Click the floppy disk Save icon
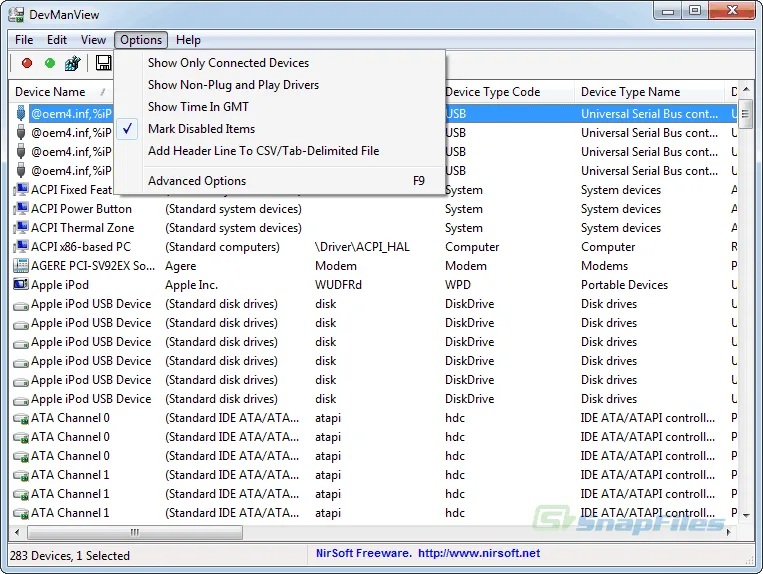 (x=103, y=63)
